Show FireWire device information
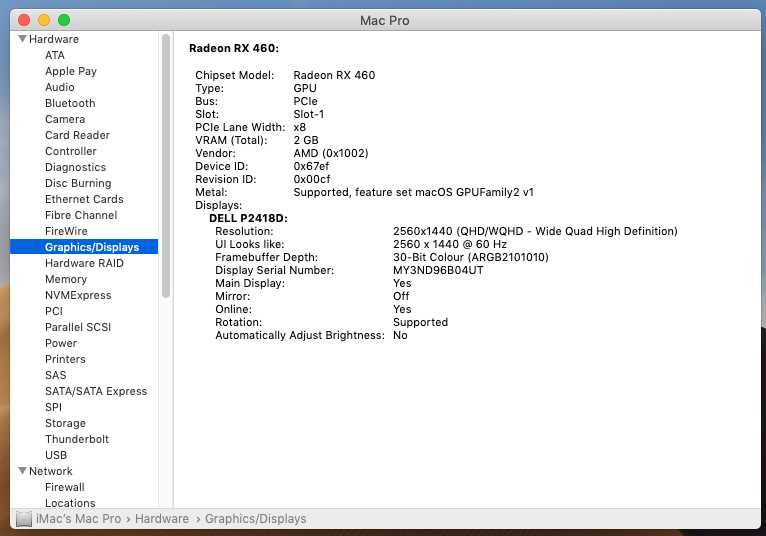Viewport: 766px width, 536px height. [x=66, y=231]
